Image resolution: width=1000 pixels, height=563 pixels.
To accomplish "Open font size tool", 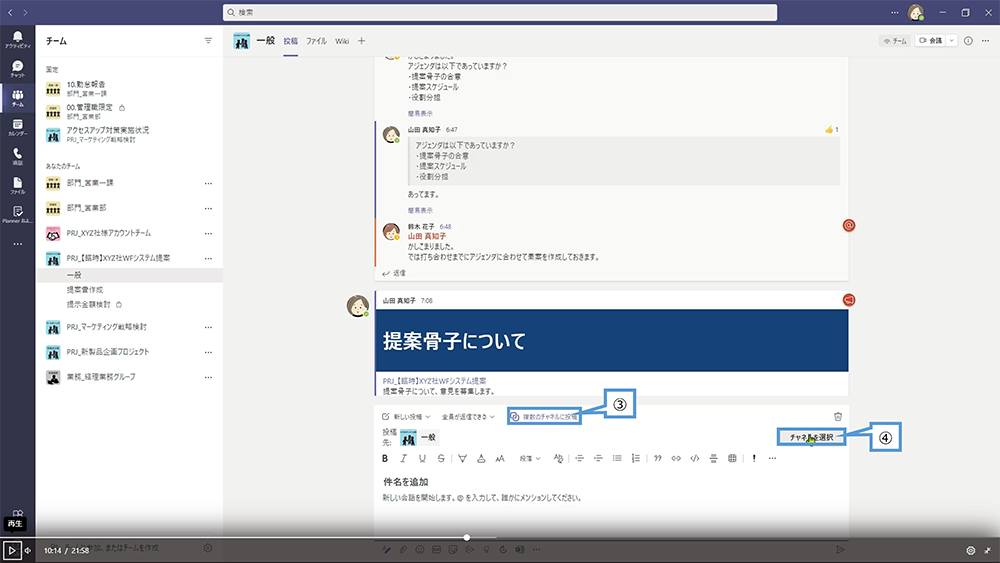I will [500, 458].
